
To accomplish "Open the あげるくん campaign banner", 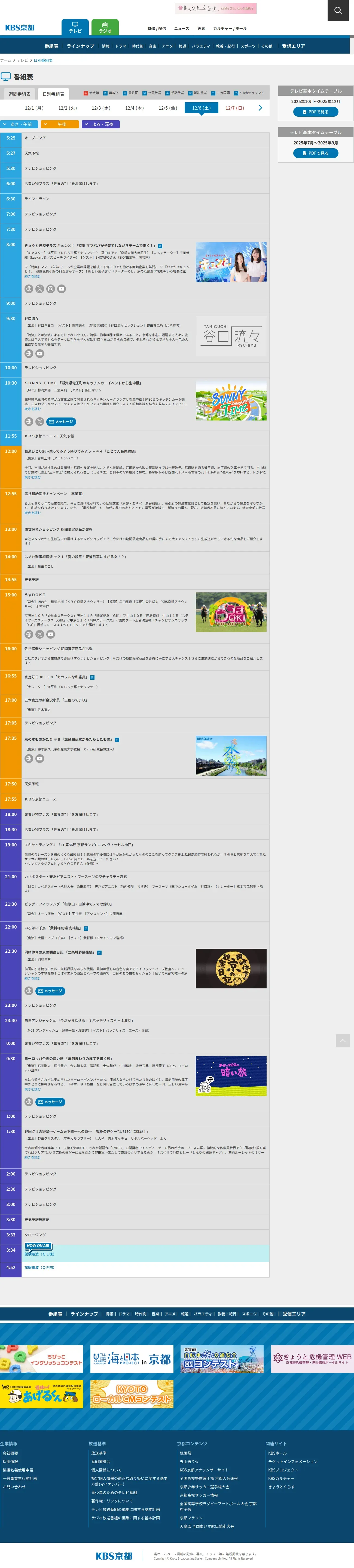I will click(x=41, y=1394).
